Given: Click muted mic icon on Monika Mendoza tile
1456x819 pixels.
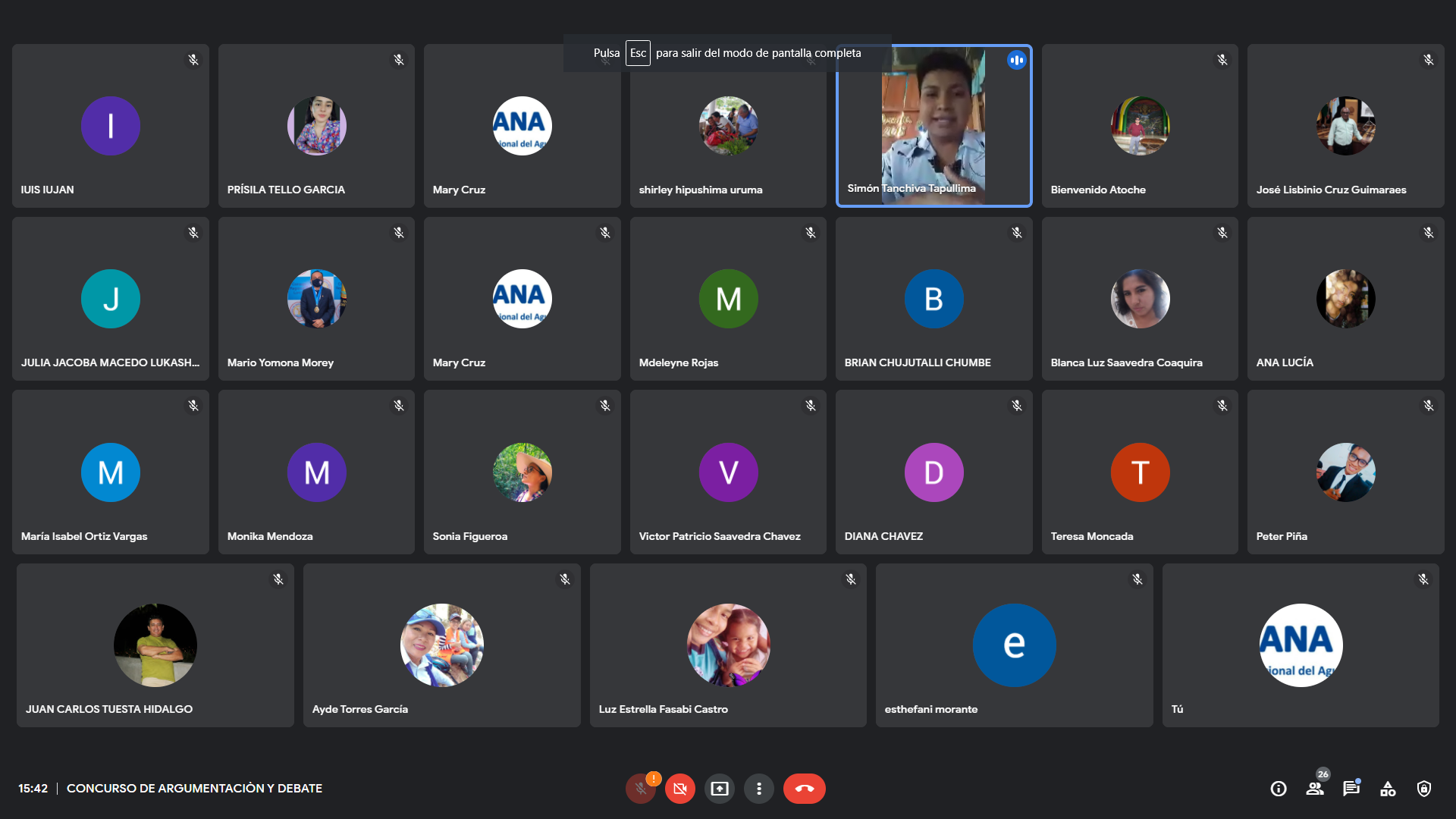Looking at the screenshot, I should click(x=399, y=406).
